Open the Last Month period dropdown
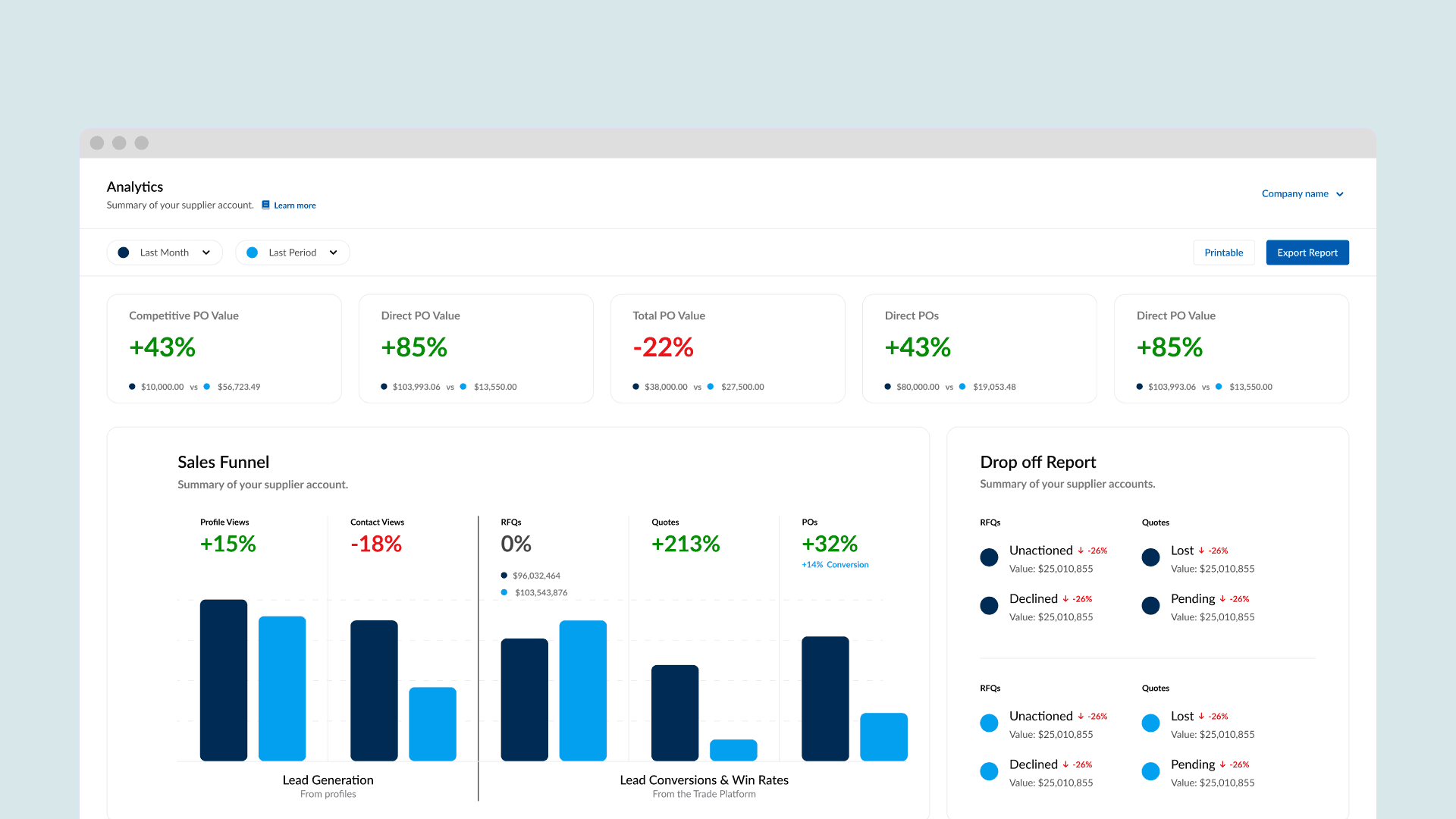This screenshot has height=819, width=1456. click(165, 253)
